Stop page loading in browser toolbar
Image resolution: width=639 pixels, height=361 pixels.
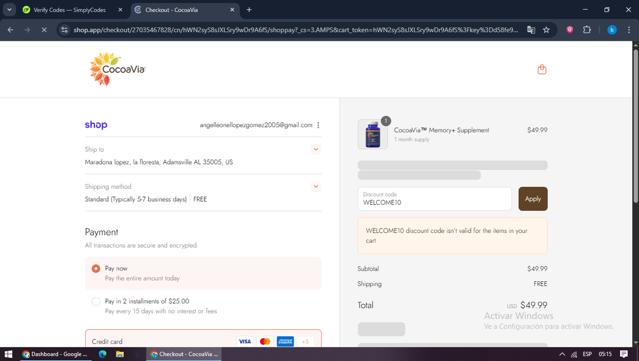pos(44,30)
